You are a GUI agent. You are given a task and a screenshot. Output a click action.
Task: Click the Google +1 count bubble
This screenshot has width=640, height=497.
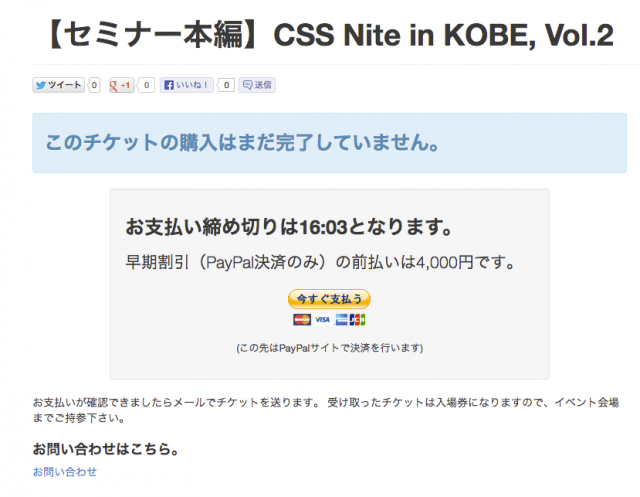(x=147, y=86)
